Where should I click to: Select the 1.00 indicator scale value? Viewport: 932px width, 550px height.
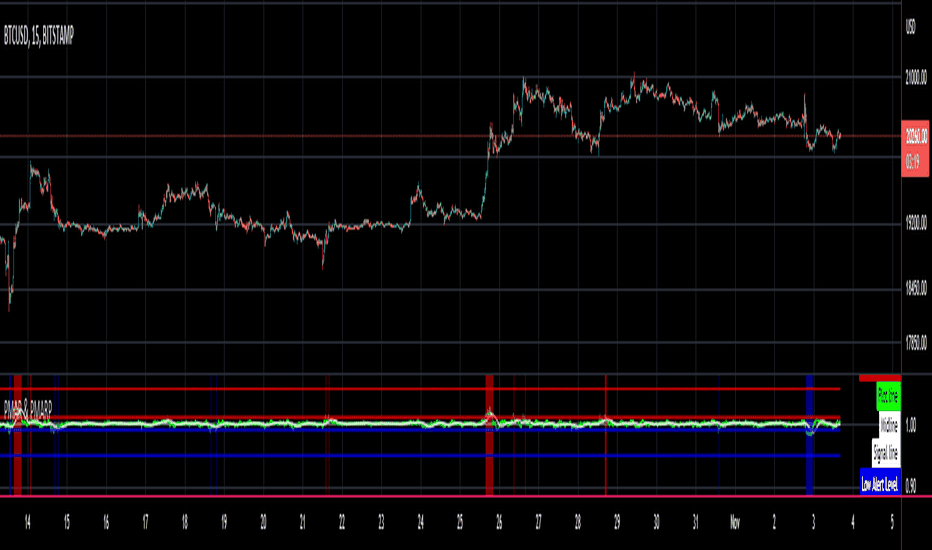(x=911, y=425)
